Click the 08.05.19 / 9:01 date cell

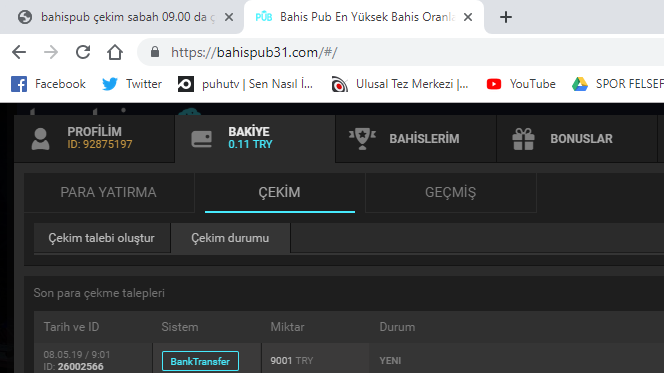pyautogui.click(x=77, y=354)
